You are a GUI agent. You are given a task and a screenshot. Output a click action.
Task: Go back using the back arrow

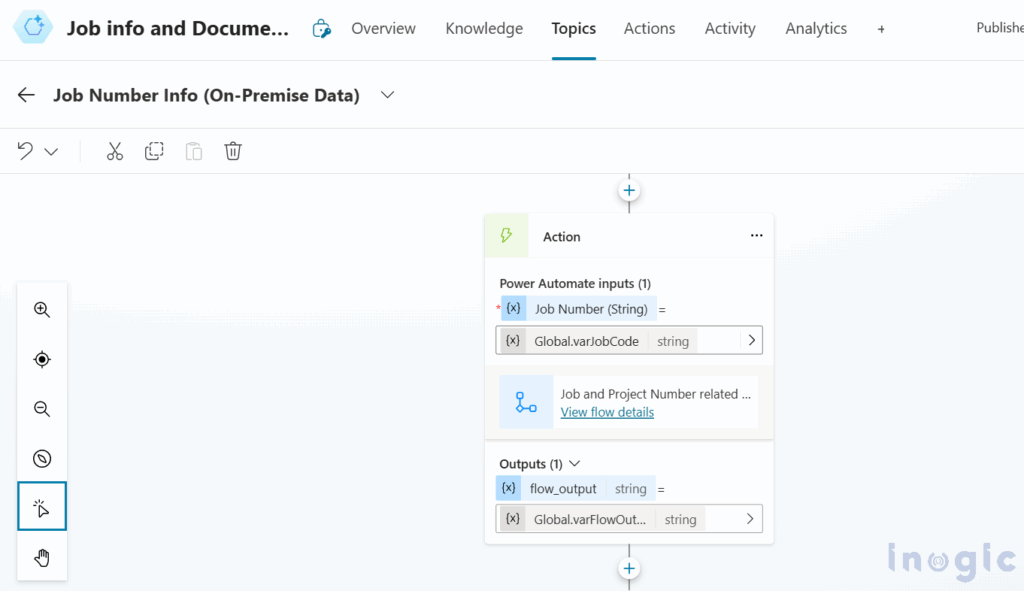pyautogui.click(x=25, y=94)
